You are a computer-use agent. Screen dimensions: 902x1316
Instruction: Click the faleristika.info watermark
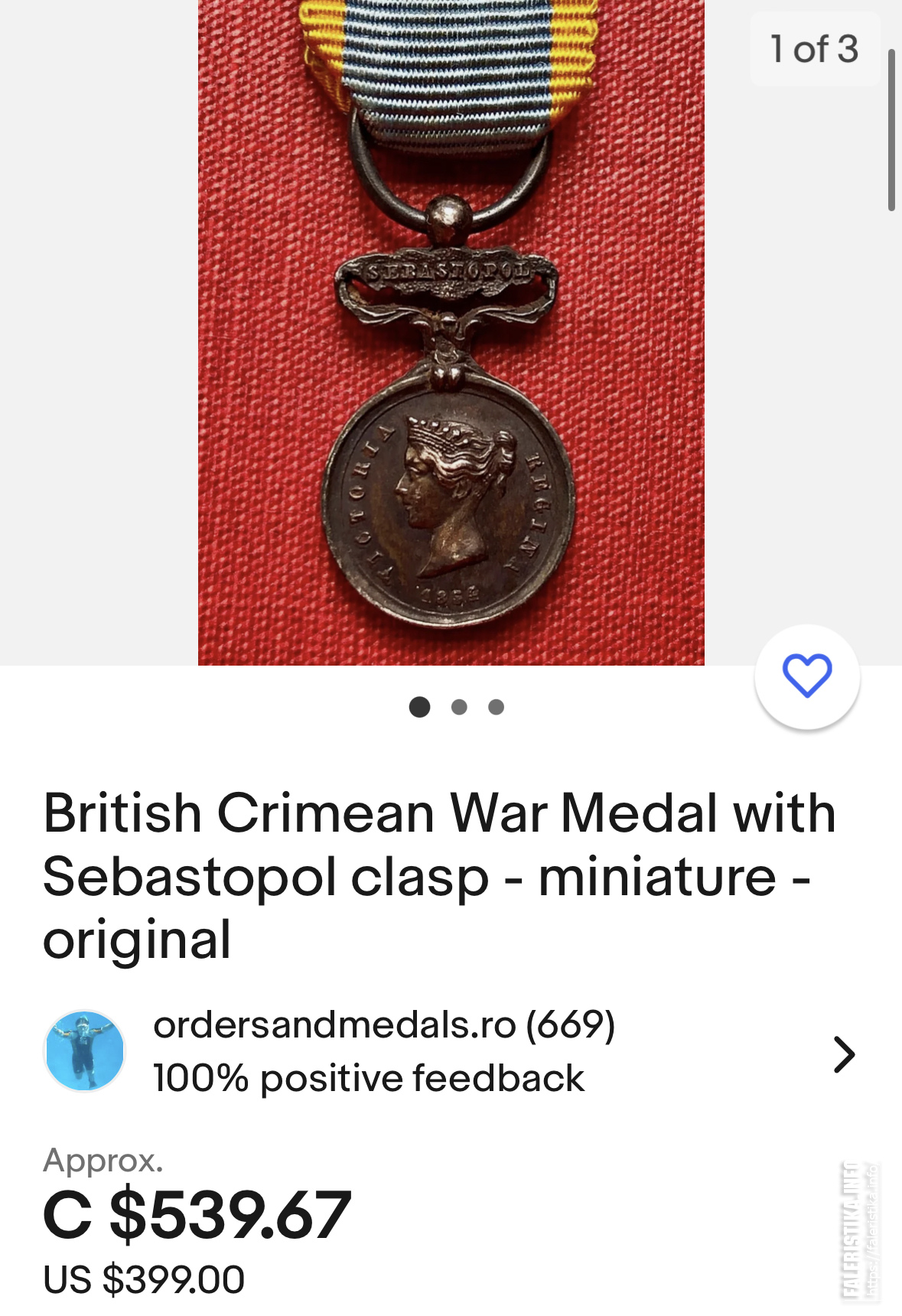click(x=859, y=1230)
